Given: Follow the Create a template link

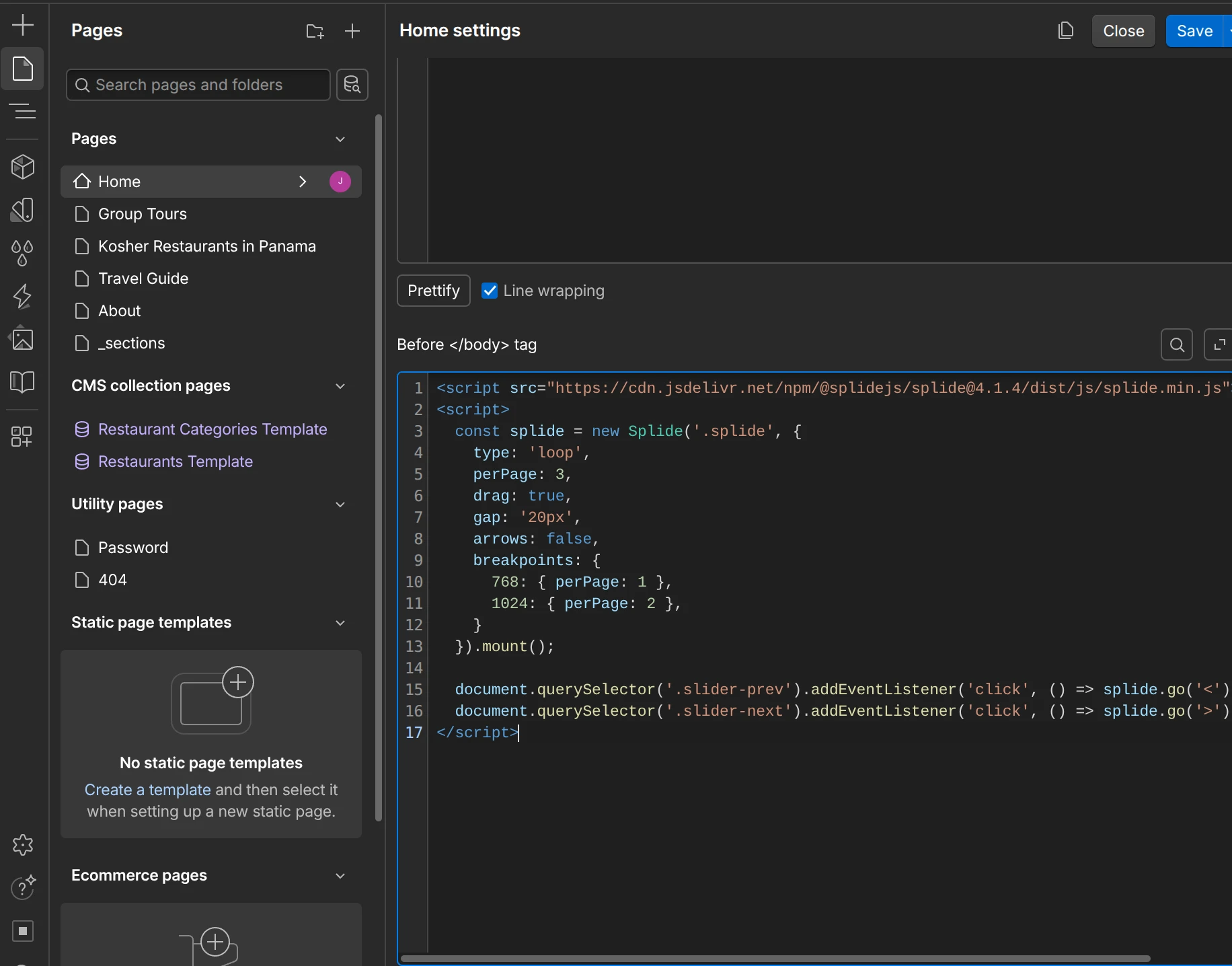Looking at the screenshot, I should click(x=148, y=790).
